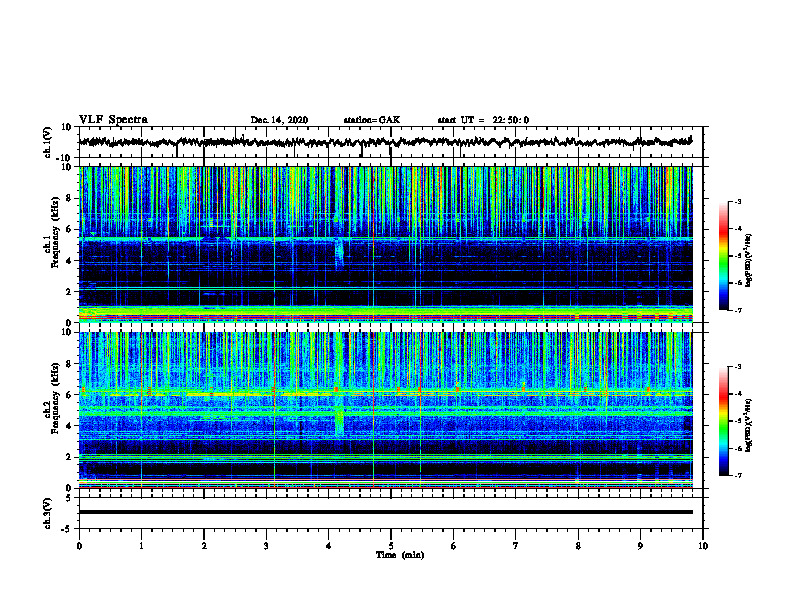Click the ch.1 color scale title text
The image size is (792, 612).
tap(749, 260)
